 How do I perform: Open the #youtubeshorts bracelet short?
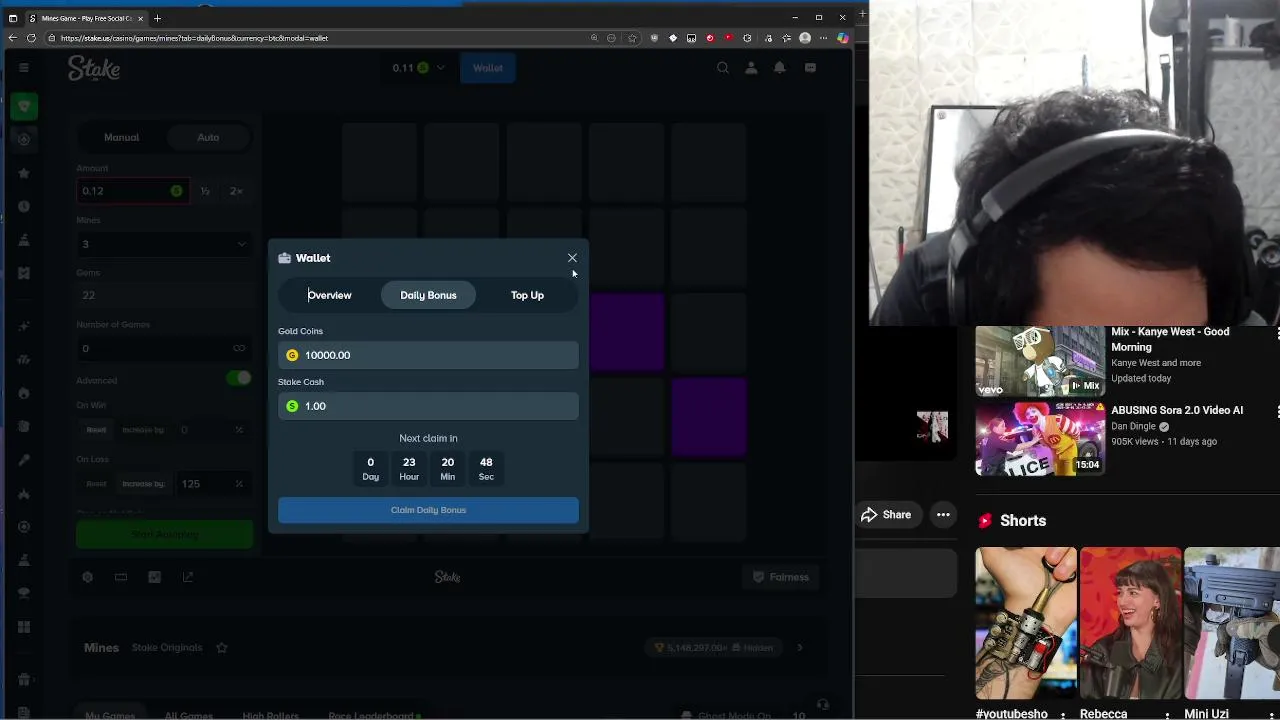pos(1026,623)
